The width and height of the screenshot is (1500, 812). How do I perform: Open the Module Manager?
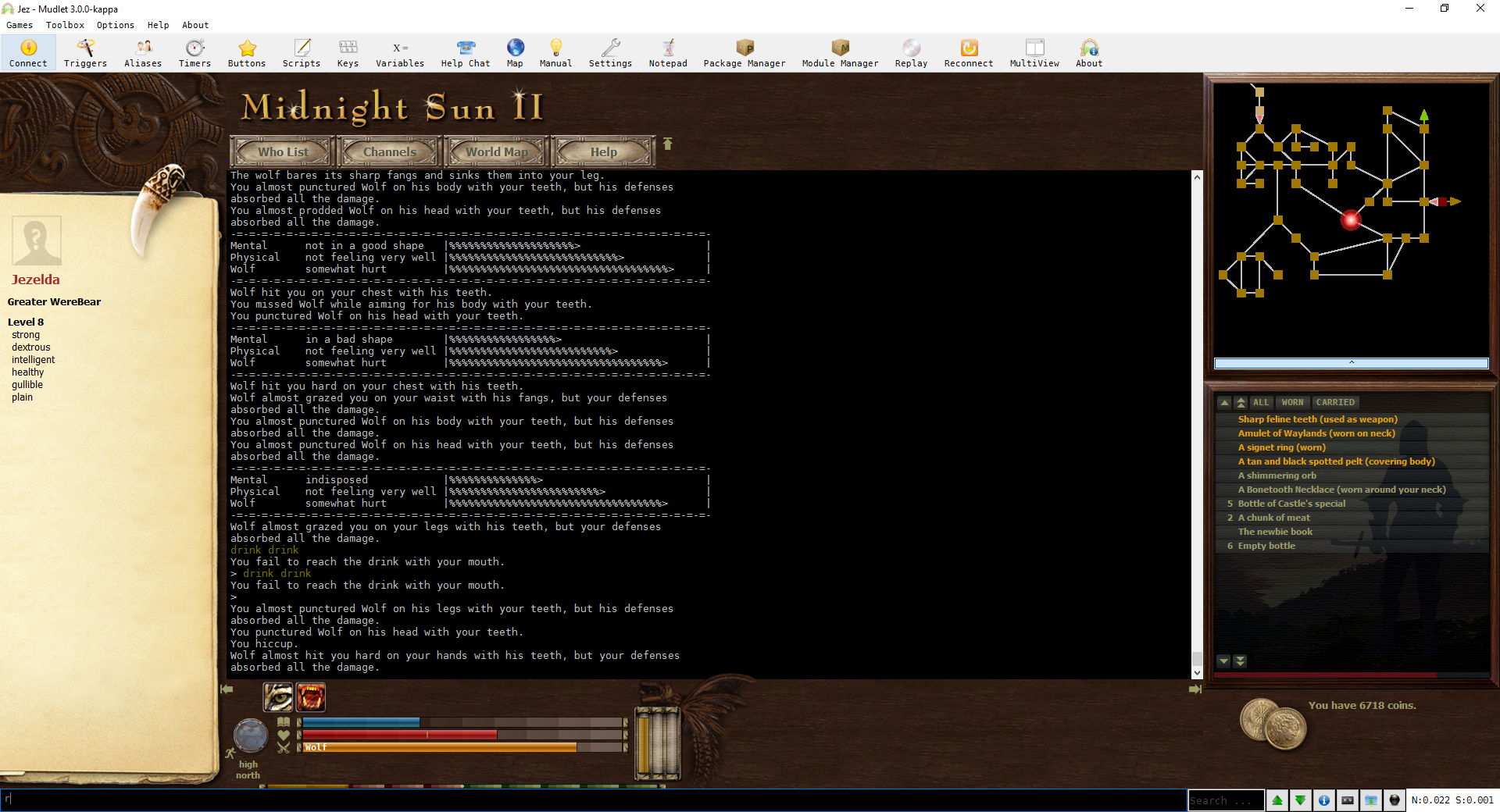[840, 53]
